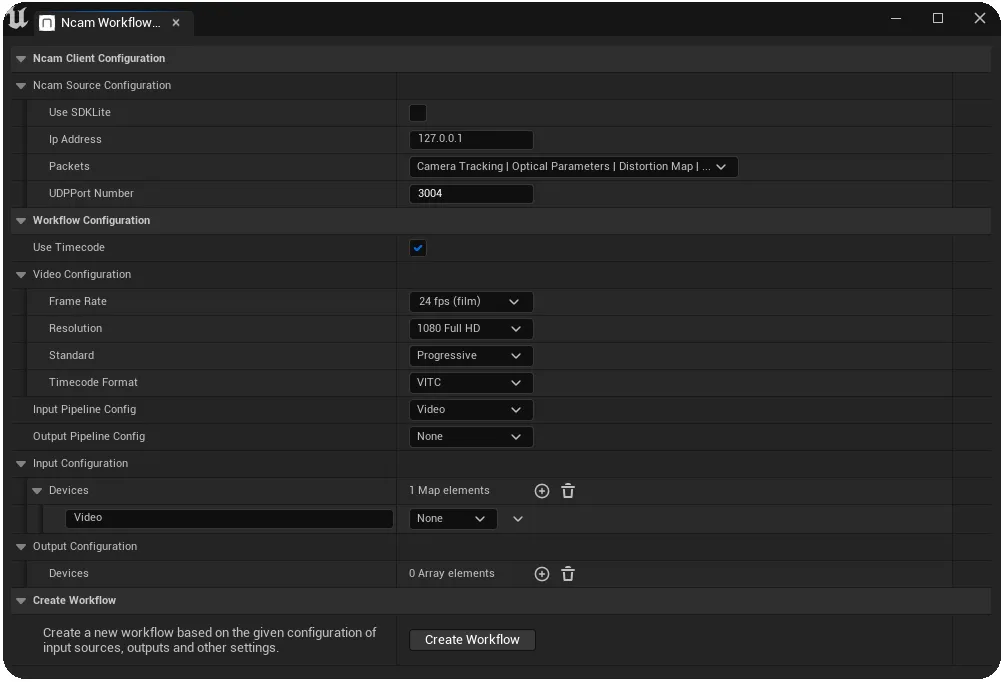The width and height of the screenshot is (1003, 682).
Task: Open the Video device None dropdown
Action: point(453,518)
